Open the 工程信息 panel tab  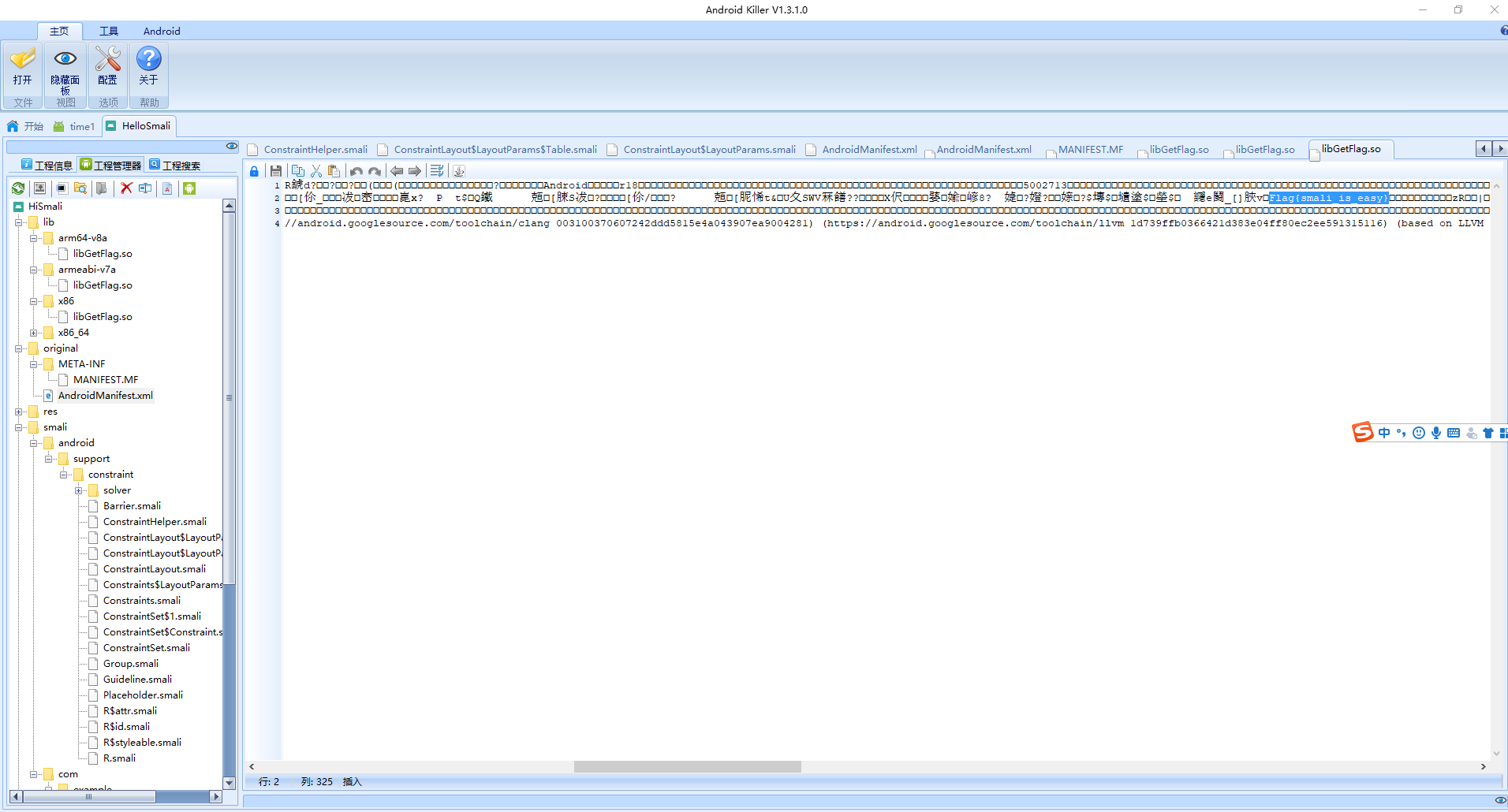point(47,165)
